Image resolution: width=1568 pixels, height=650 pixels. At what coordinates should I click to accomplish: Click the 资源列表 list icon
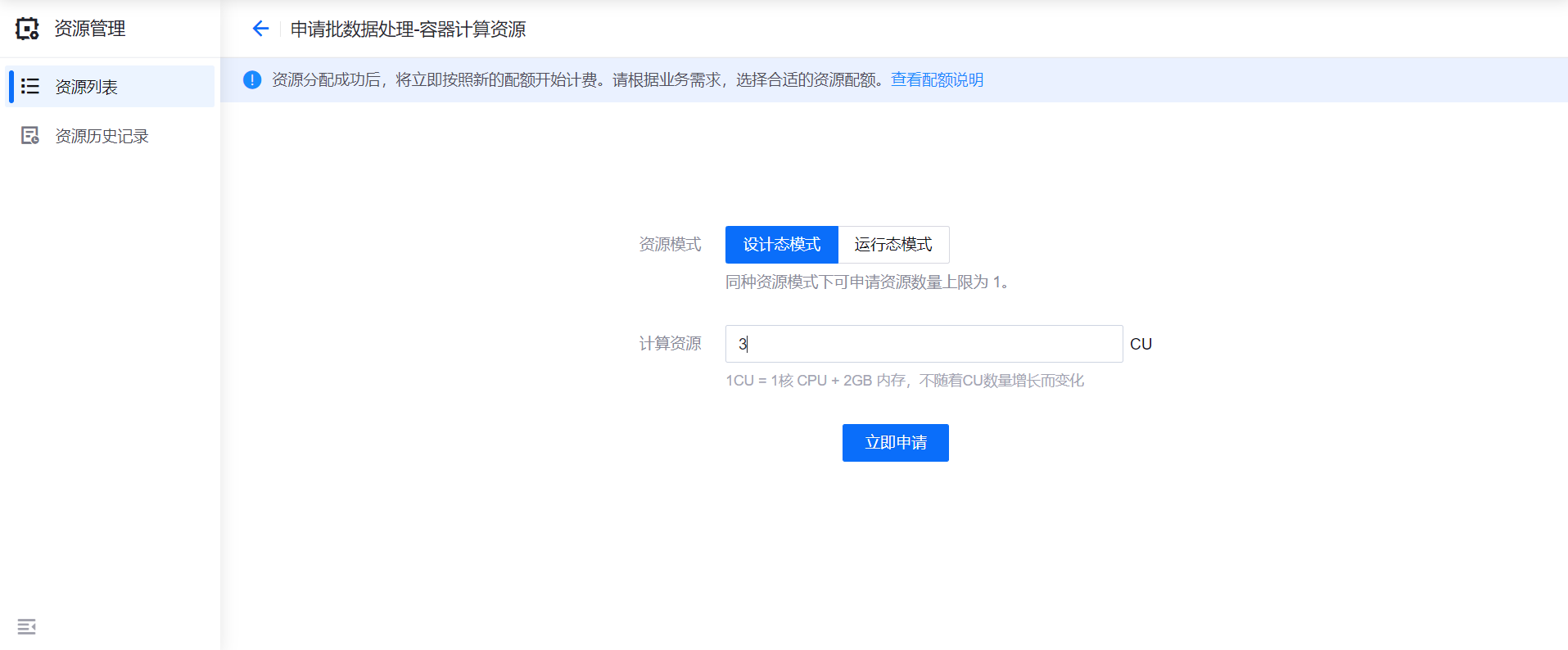(x=30, y=86)
